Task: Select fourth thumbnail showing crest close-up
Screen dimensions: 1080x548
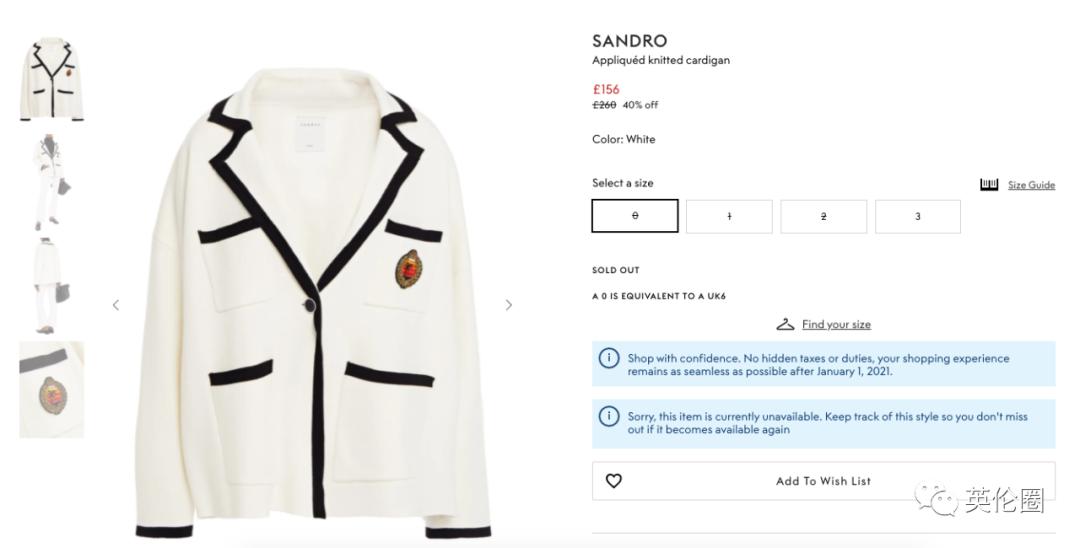Action: 52,390
